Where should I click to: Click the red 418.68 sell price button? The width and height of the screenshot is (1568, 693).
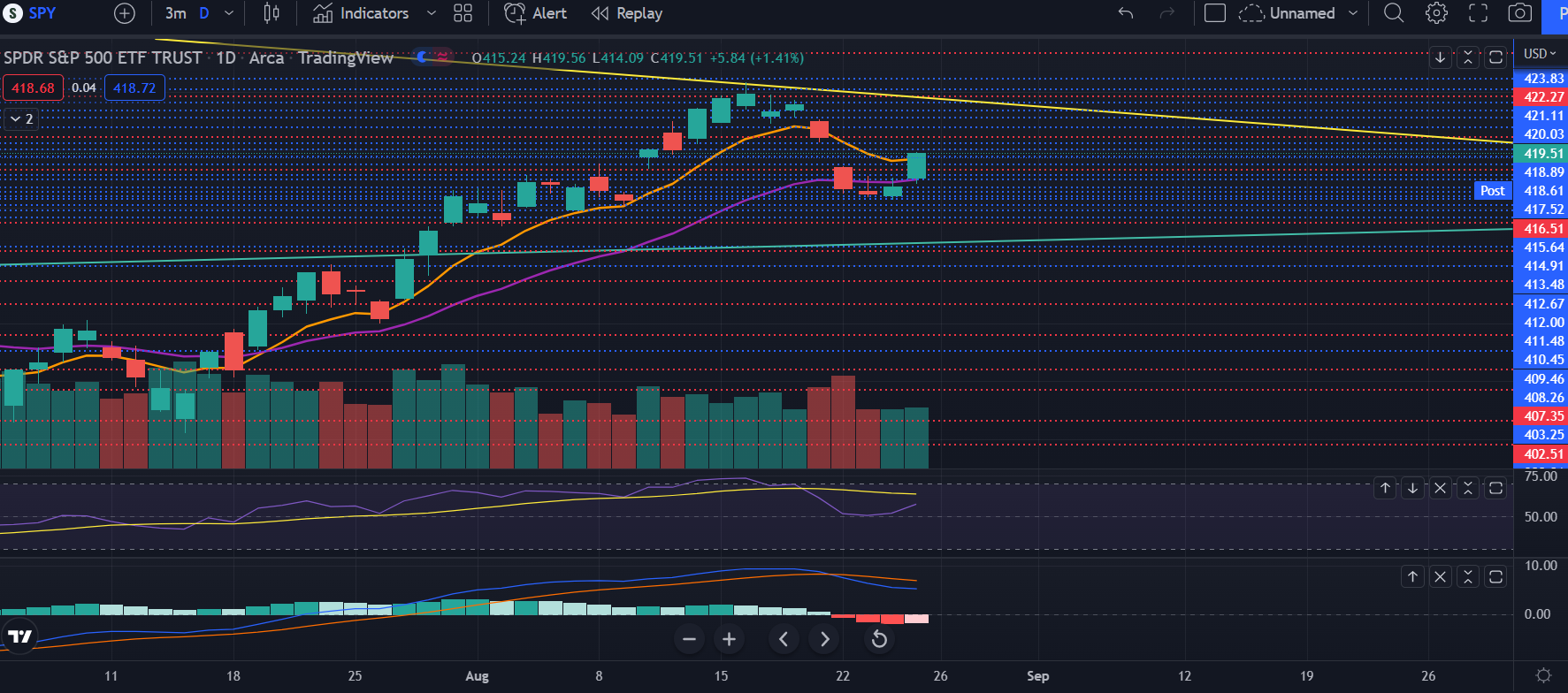pyautogui.click(x=33, y=88)
